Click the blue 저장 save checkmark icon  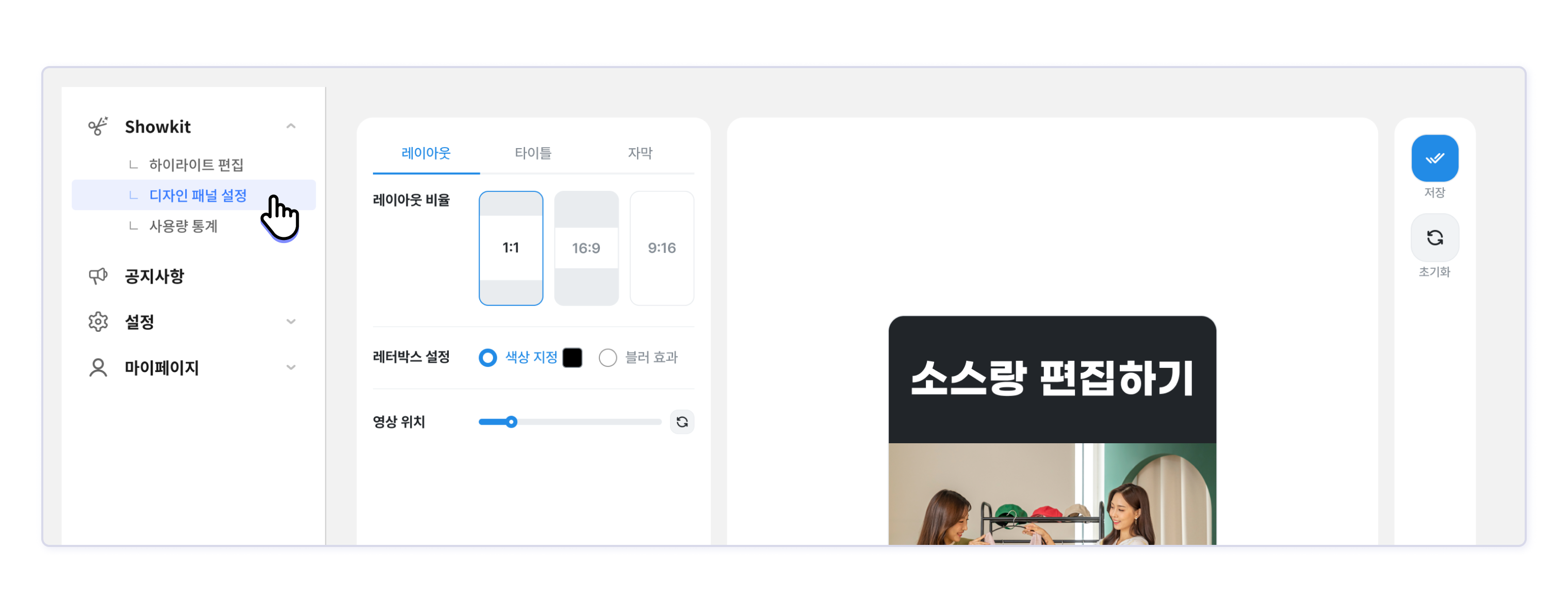pos(1434,158)
